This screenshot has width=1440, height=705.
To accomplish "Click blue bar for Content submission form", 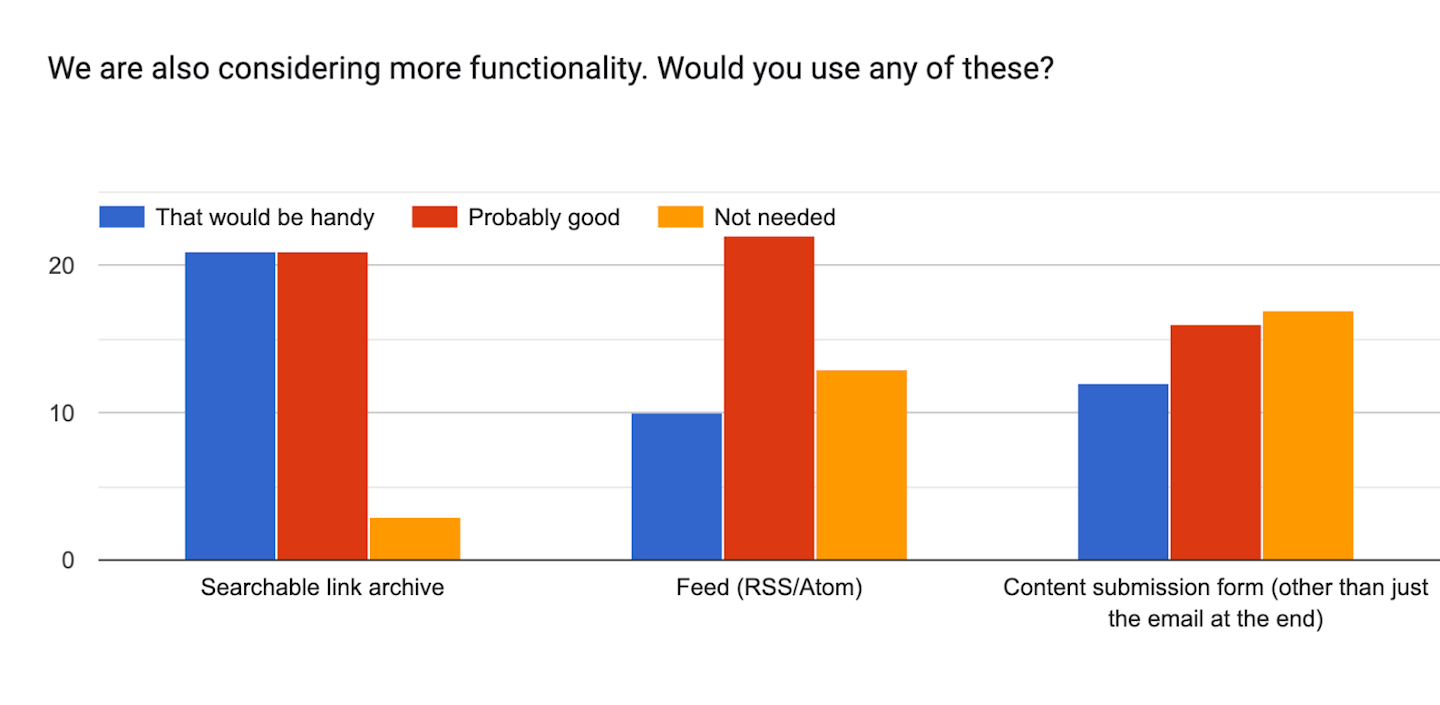I will click(x=1123, y=472).
